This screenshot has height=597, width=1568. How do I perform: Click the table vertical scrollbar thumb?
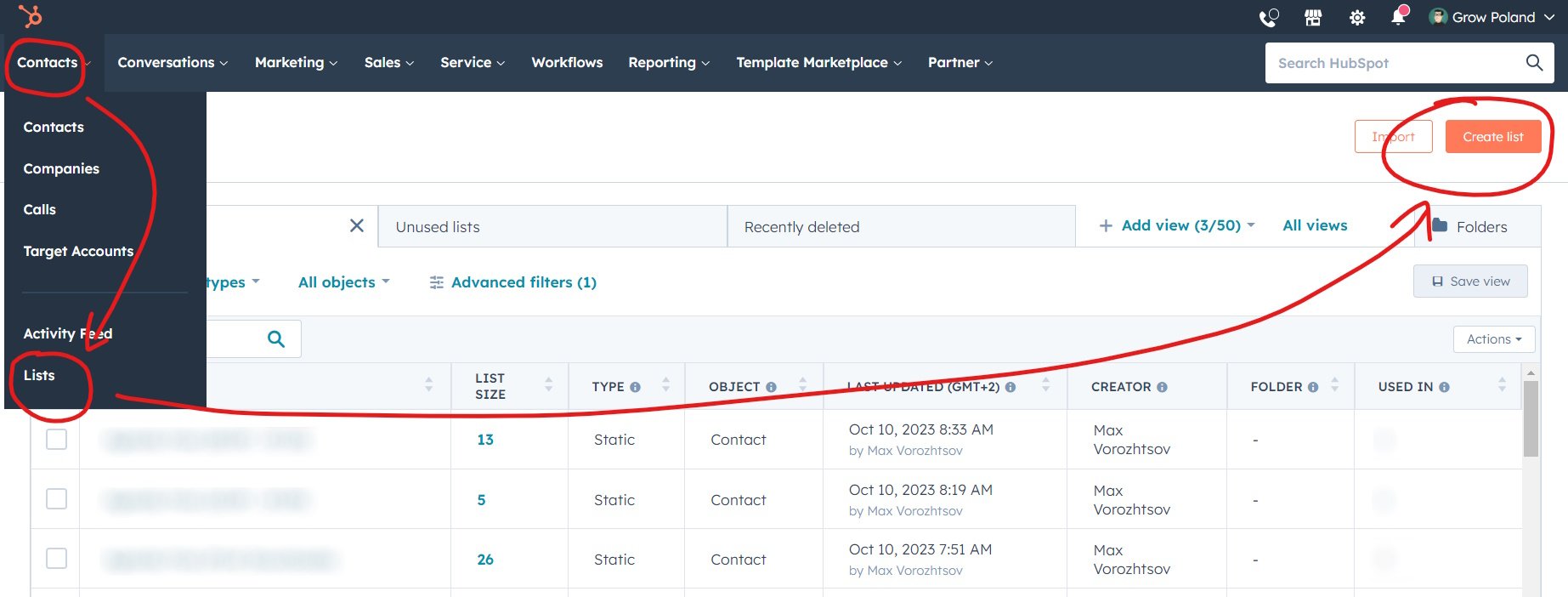pos(1531,418)
